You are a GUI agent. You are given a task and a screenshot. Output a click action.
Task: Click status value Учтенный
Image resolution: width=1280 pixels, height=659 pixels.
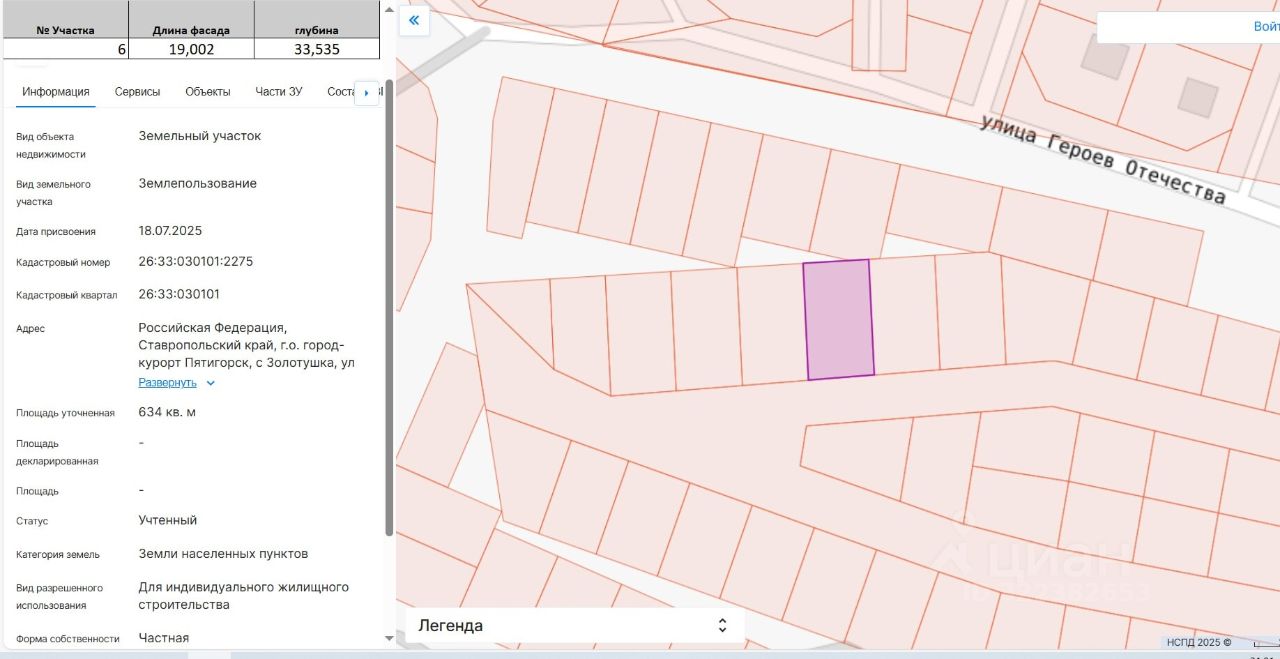point(168,520)
